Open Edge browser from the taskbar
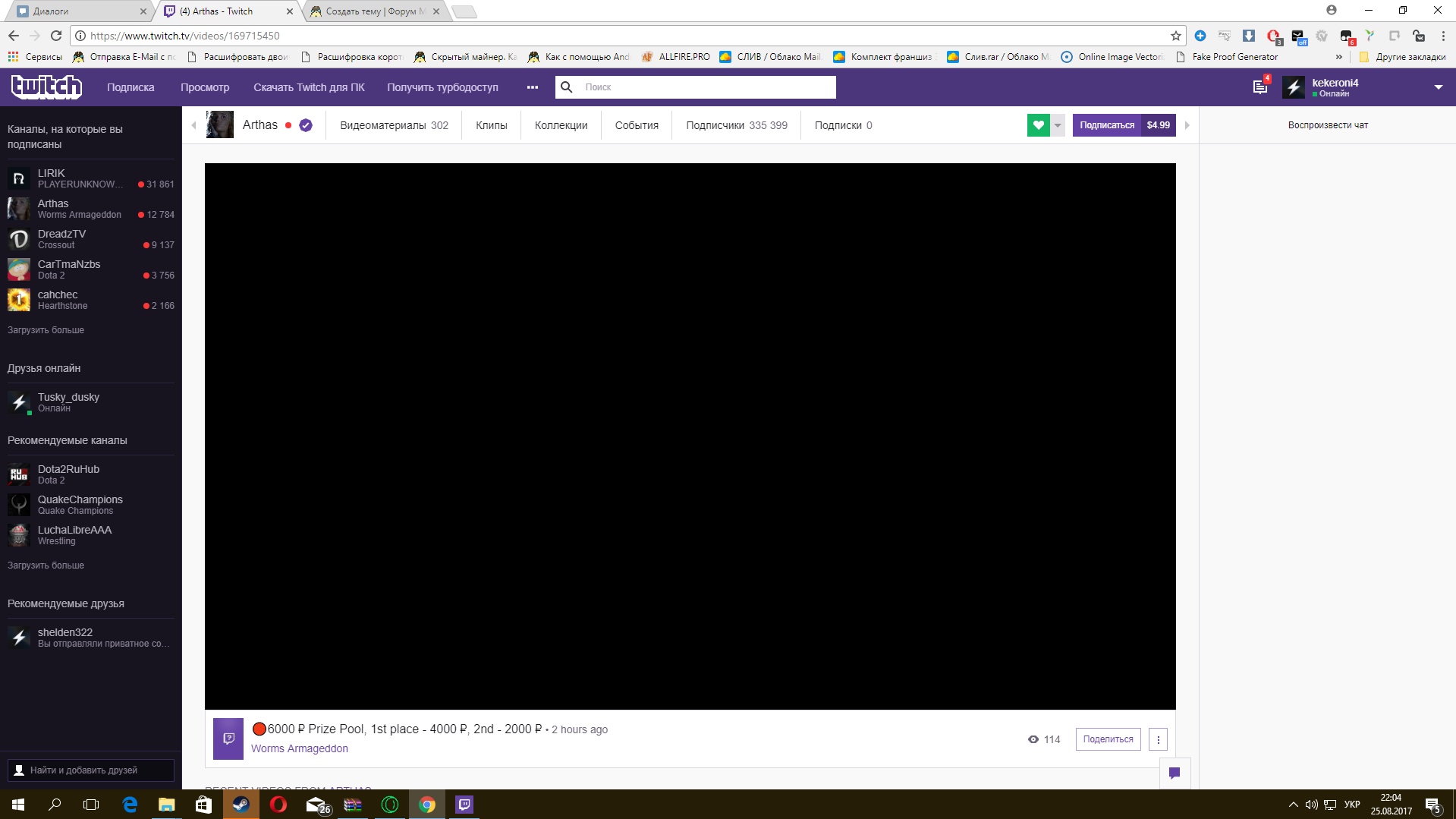This screenshot has width=1456, height=819. (x=130, y=805)
